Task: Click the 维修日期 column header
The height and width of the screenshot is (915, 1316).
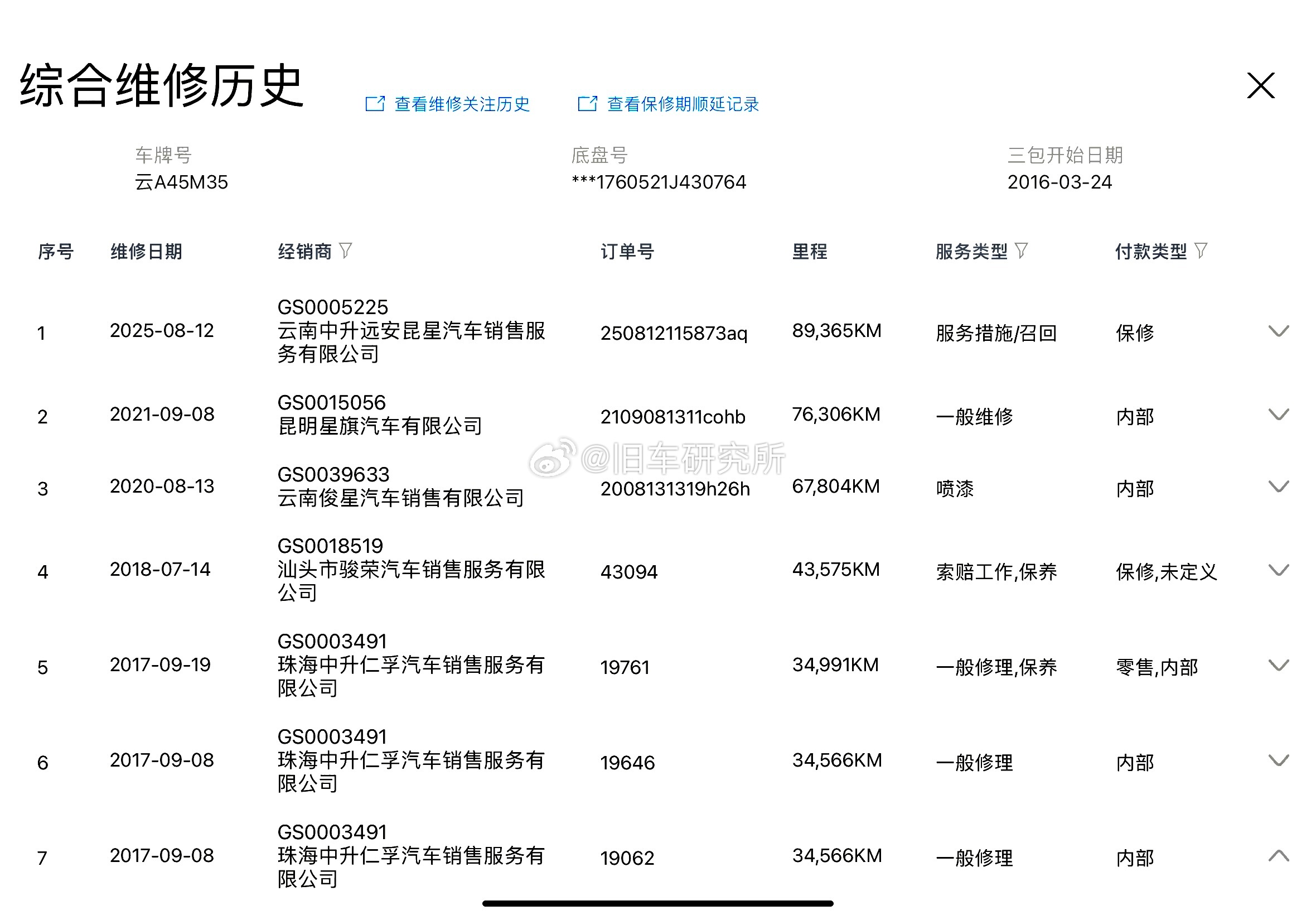Action: pos(146,252)
